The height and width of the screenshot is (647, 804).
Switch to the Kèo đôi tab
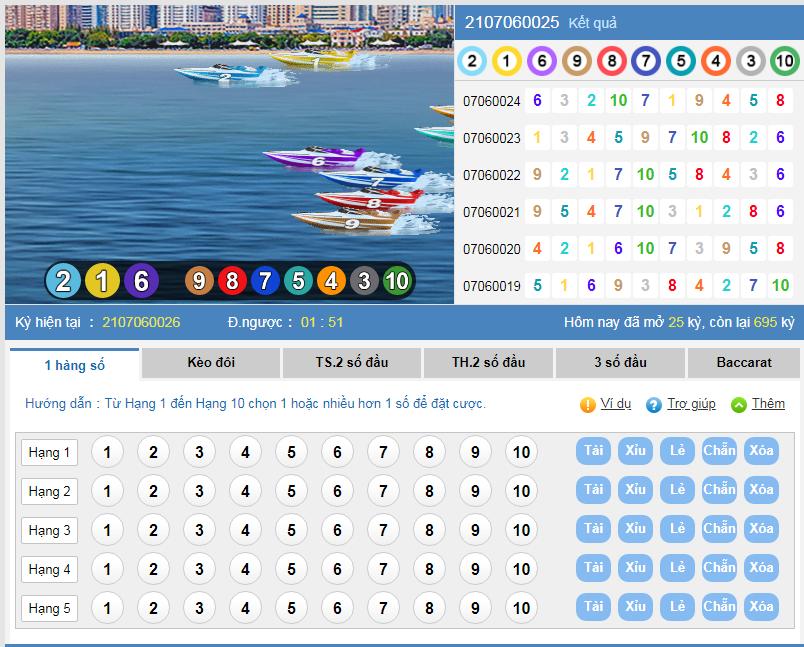click(x=211, y=362)
